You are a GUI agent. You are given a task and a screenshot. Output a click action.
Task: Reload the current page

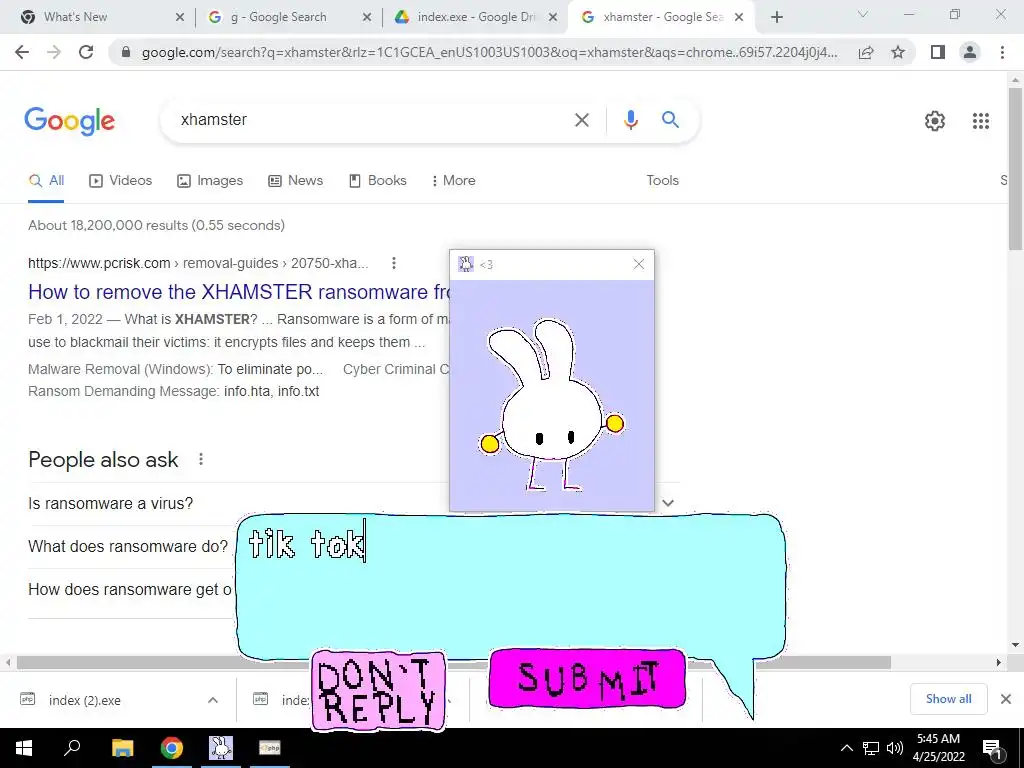point(86,52)
